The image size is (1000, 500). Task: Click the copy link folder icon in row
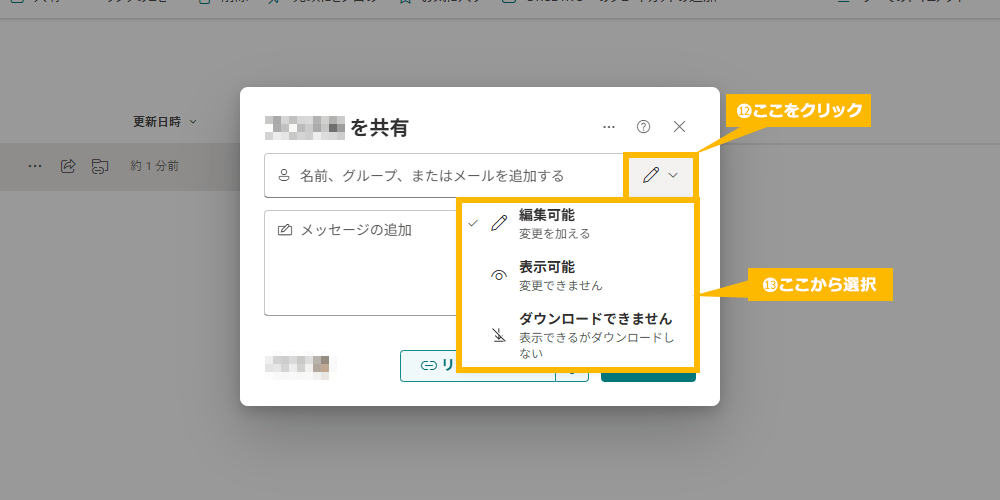[x=99, y=166]
